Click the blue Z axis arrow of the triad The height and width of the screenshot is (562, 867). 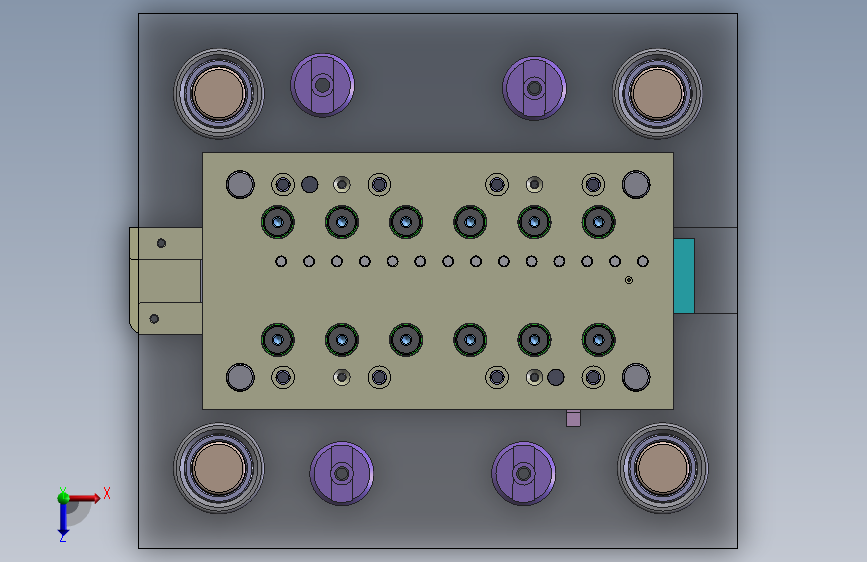(63, 520)
